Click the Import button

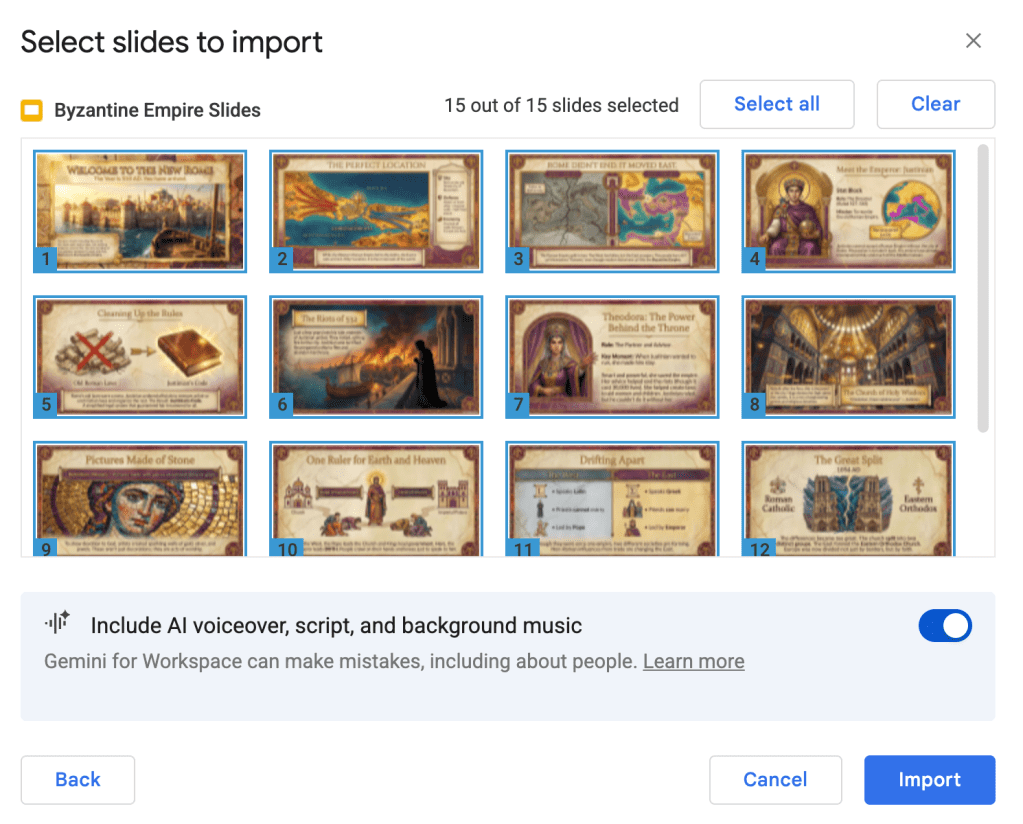coord(929,780)
